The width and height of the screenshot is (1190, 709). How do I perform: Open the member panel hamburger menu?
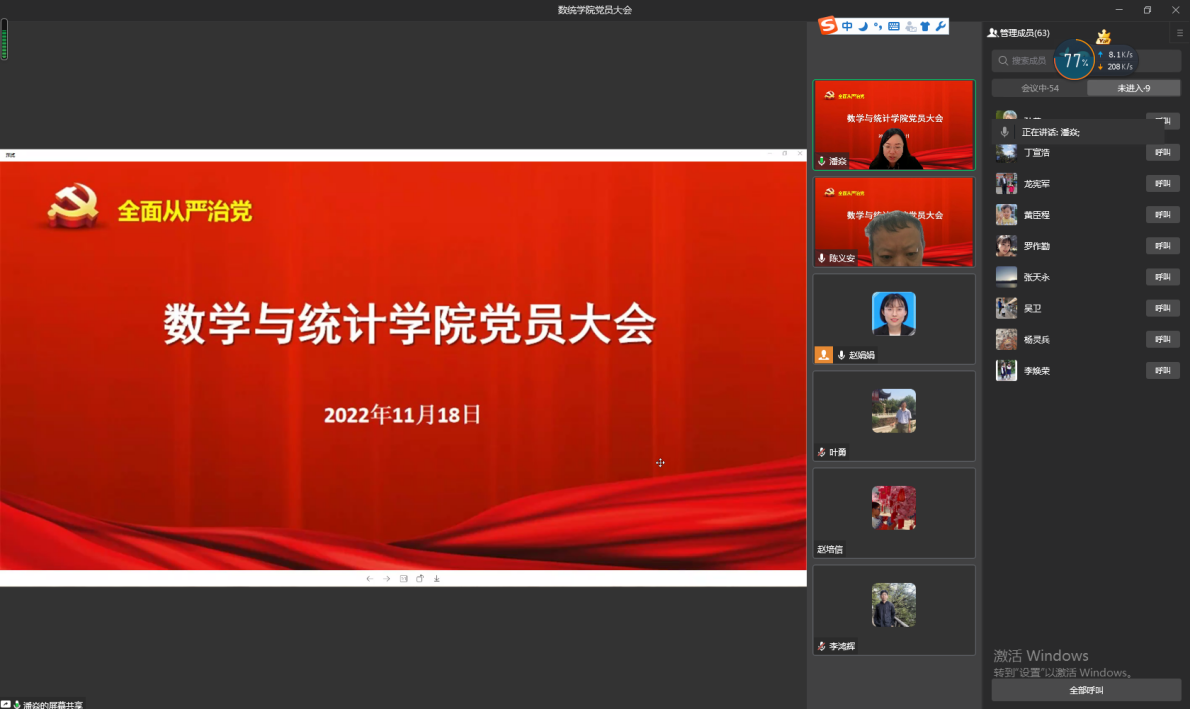(1179, 33)
